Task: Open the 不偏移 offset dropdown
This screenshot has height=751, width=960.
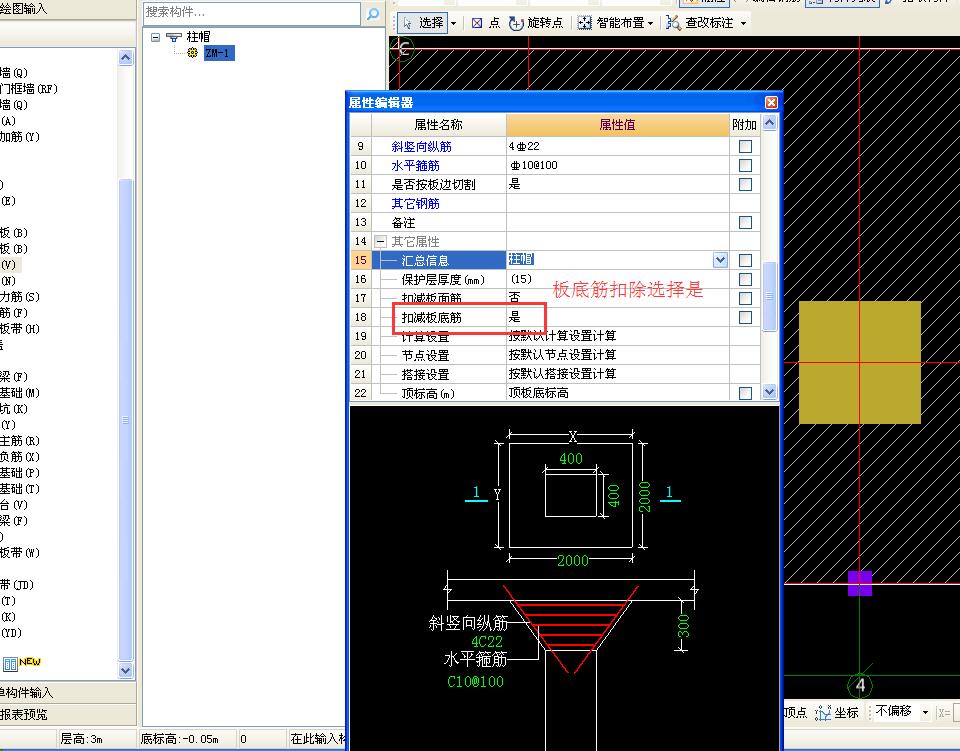Action: (x=925, y=712)
